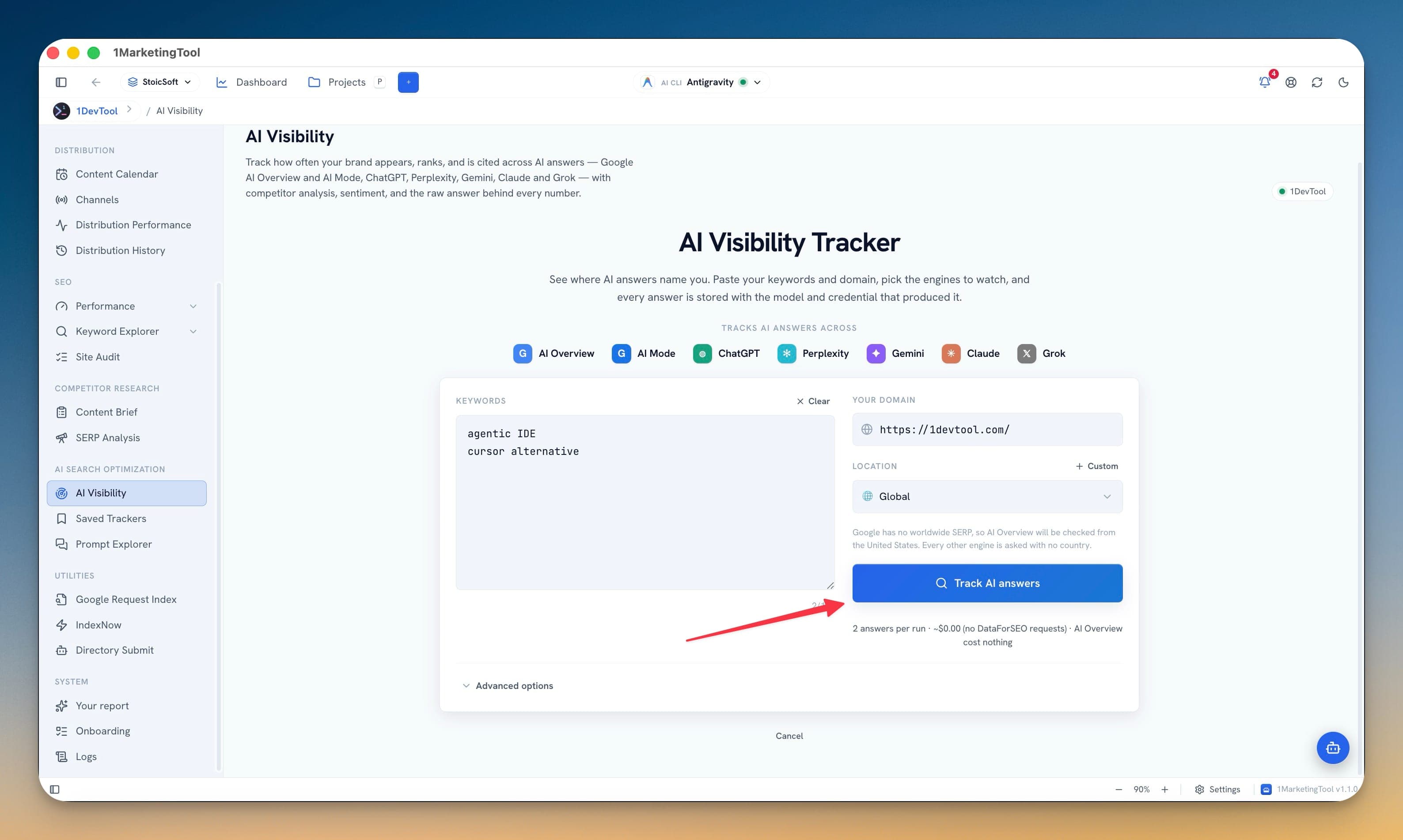Increase zoom with plus button
The image size is (1403, 840).
[1164, 790]
